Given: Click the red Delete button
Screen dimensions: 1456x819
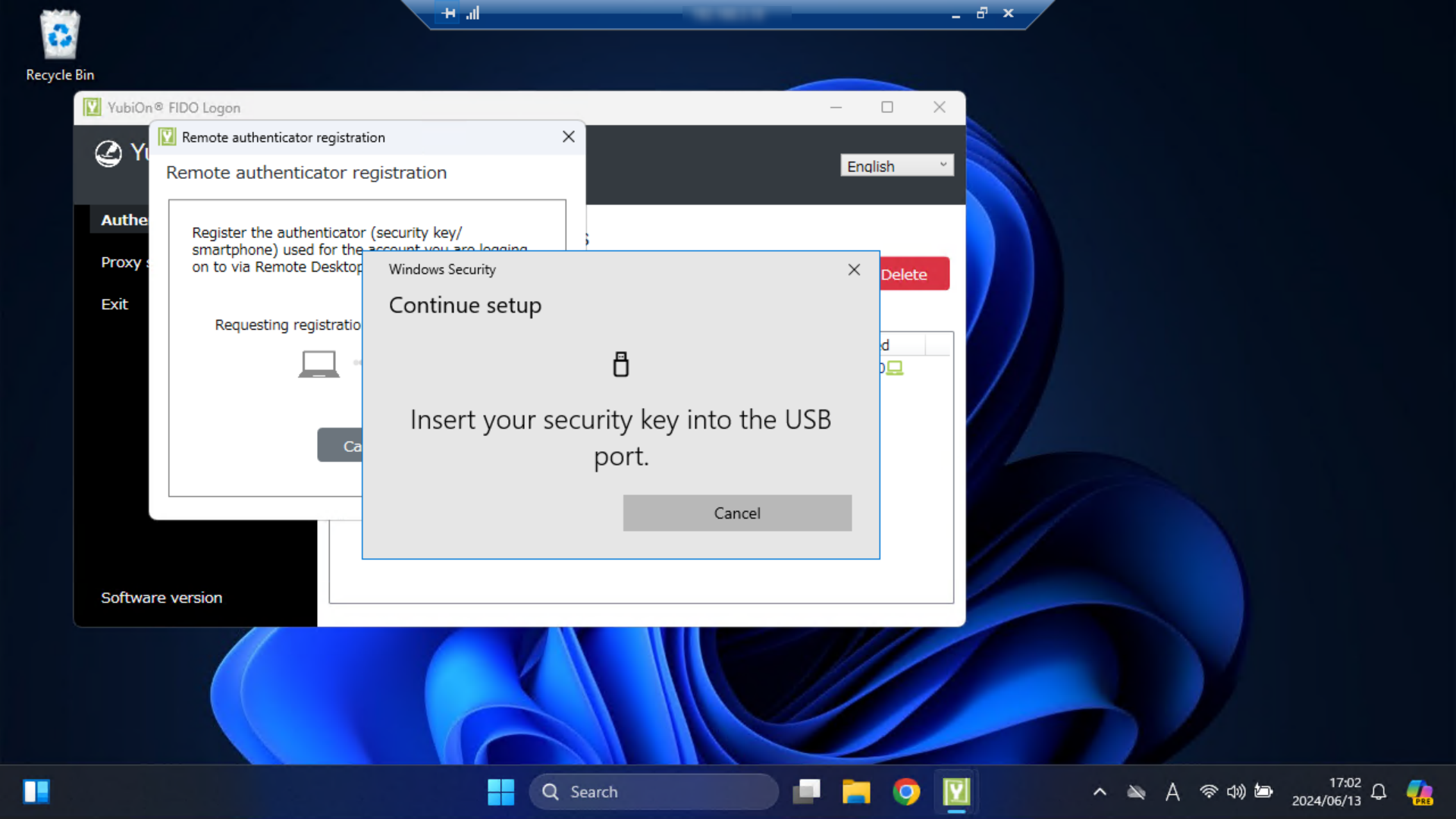Looking at the screenshot, I should 914,275.
